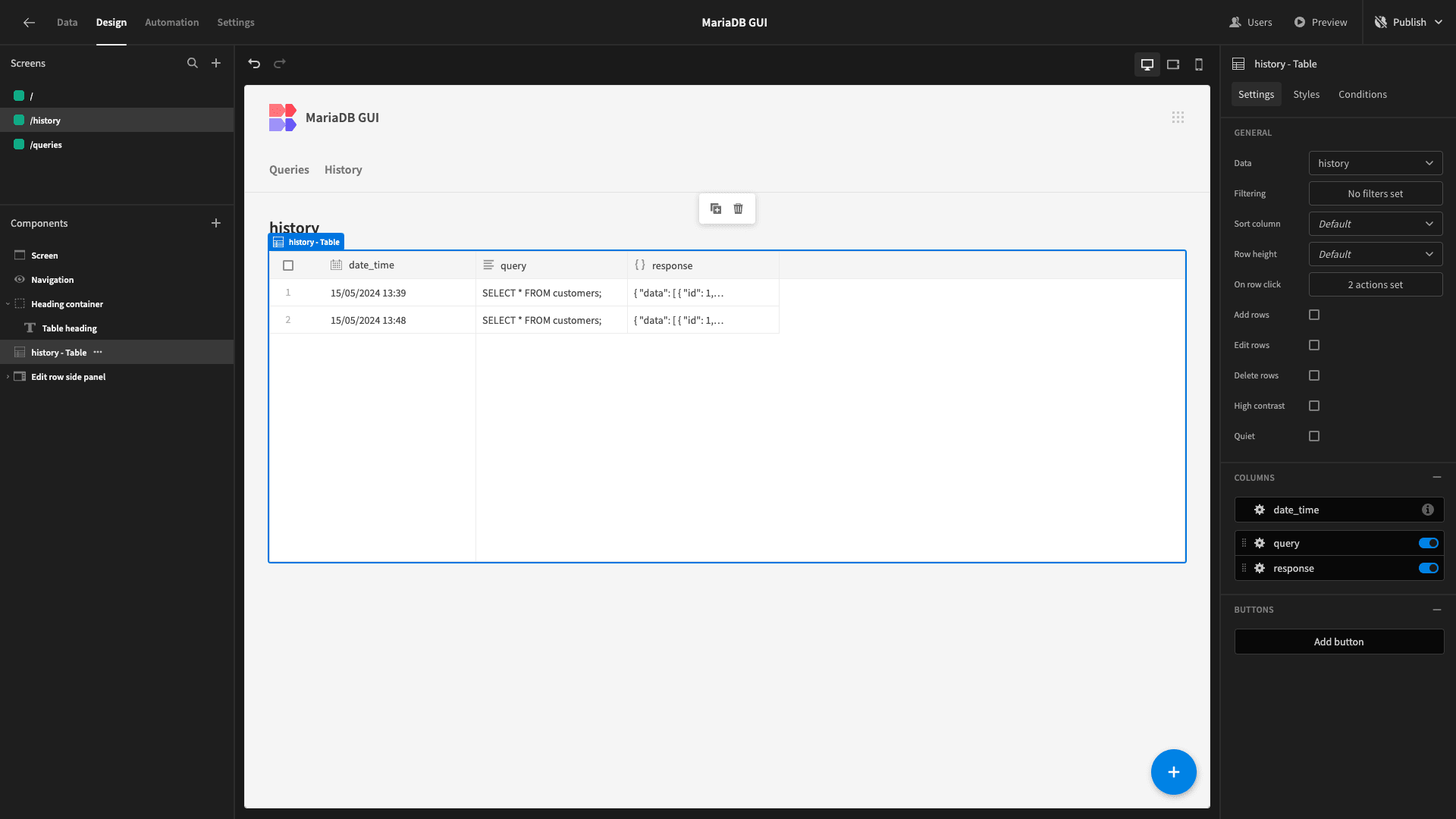Screen dimensions: 1456x819
Task: Delete the selected component with trash icon
Action: [739, 209]
